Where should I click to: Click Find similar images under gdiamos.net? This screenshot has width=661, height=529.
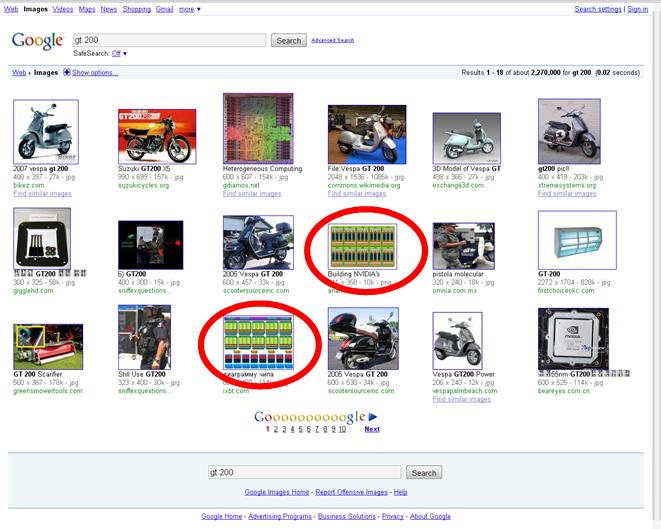[x=252, y=193]
